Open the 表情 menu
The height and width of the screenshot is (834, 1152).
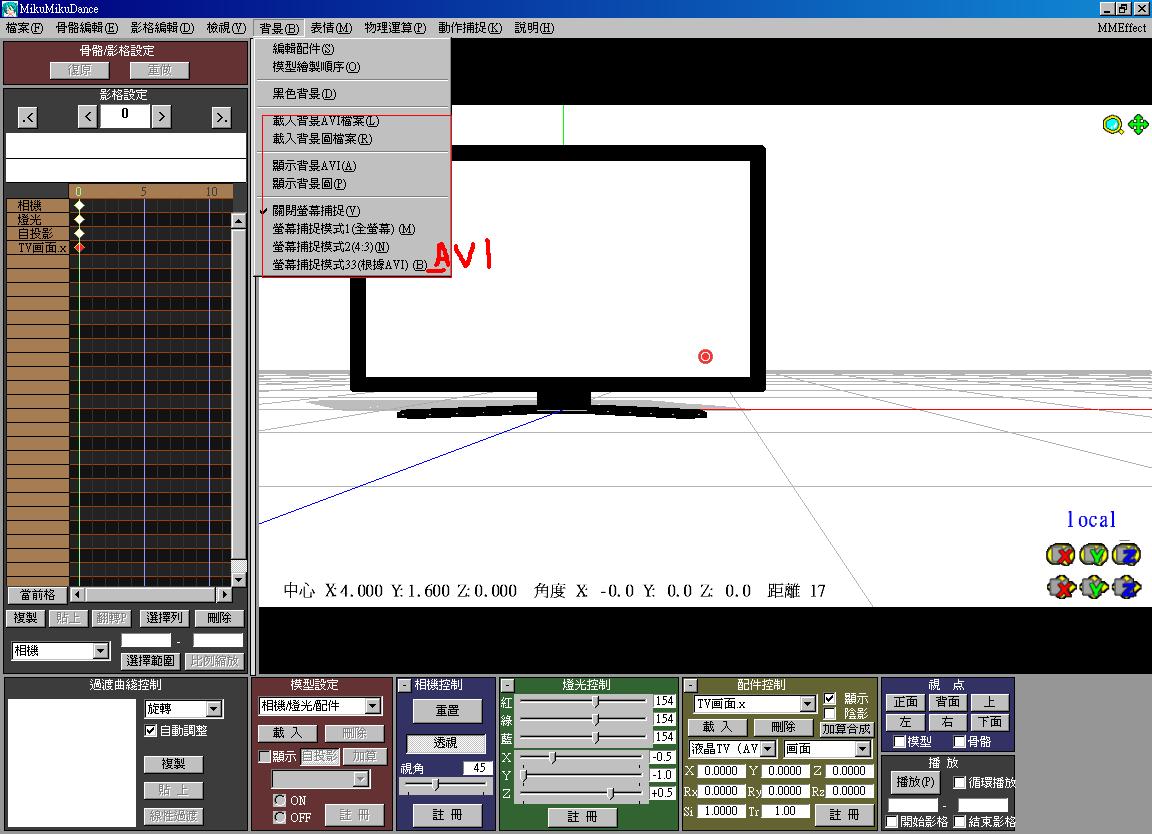click(331, 28)
